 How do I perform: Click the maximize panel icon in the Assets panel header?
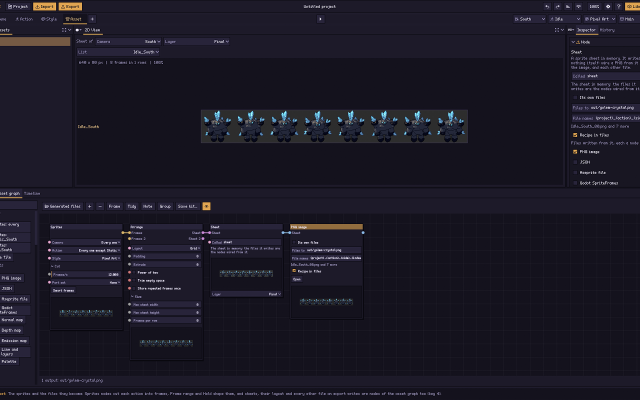[64, 30]
